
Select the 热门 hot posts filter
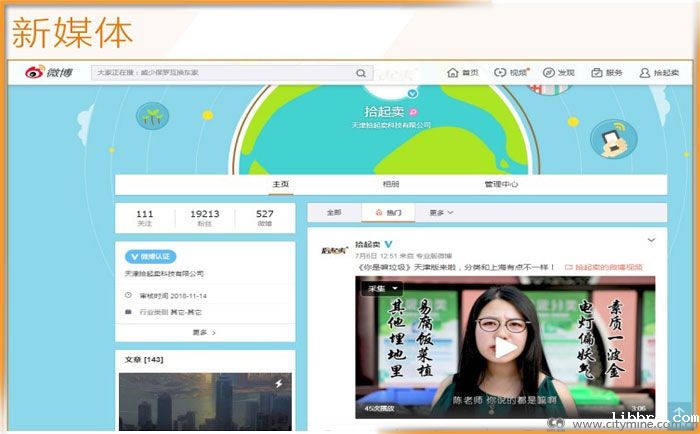[388, 213]
